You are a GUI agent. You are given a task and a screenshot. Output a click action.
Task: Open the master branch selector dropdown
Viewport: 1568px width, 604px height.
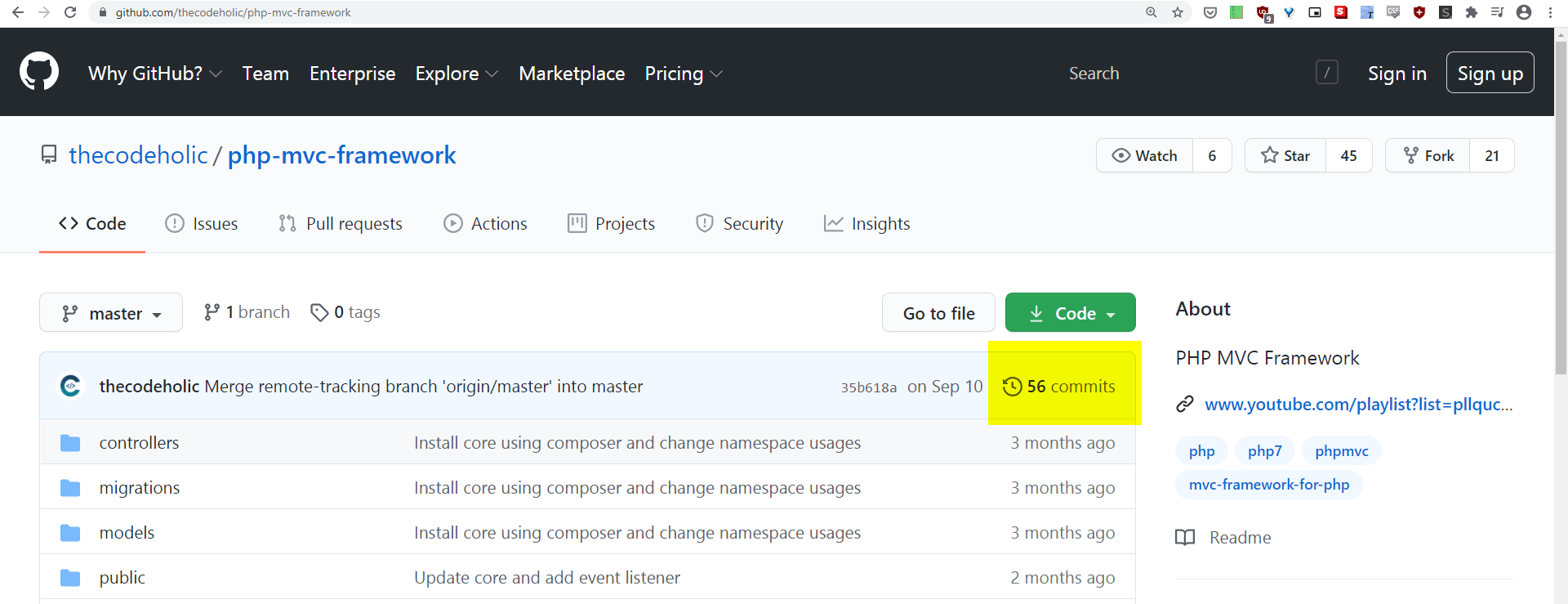[x=111, y=313]
